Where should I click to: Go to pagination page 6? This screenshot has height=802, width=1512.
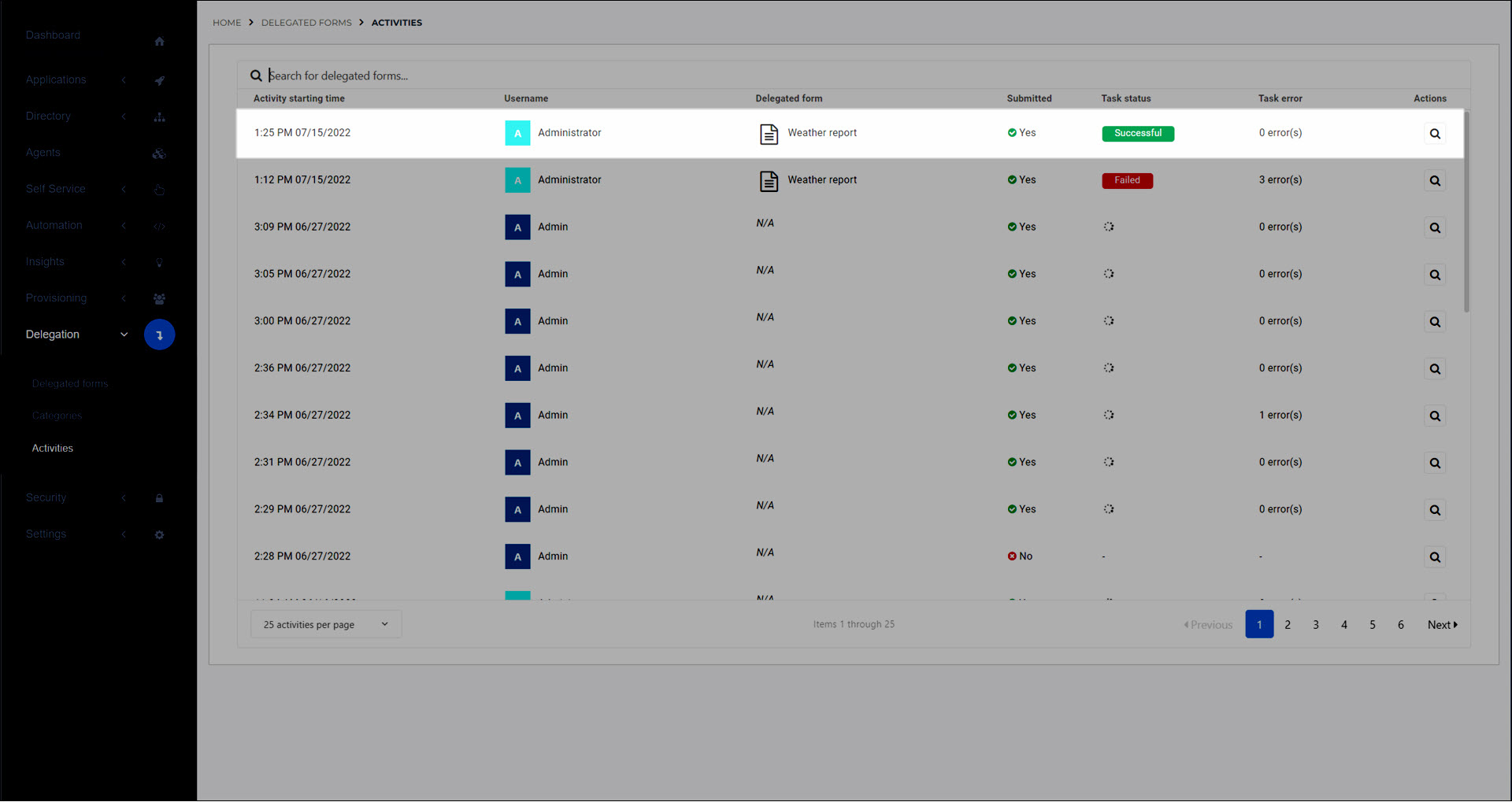1401,625
